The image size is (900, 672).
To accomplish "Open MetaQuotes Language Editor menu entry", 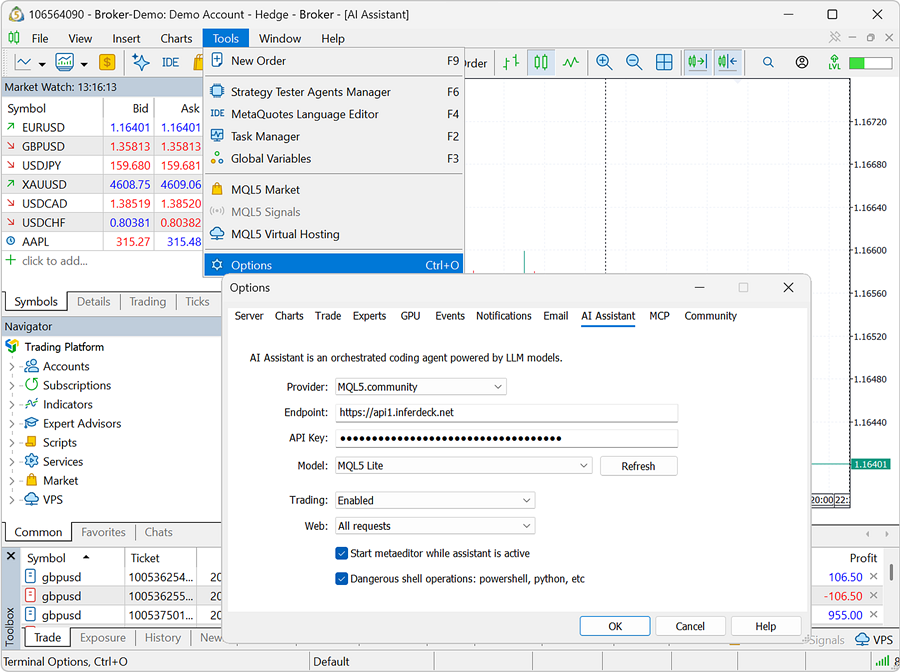I will (333, 114).
